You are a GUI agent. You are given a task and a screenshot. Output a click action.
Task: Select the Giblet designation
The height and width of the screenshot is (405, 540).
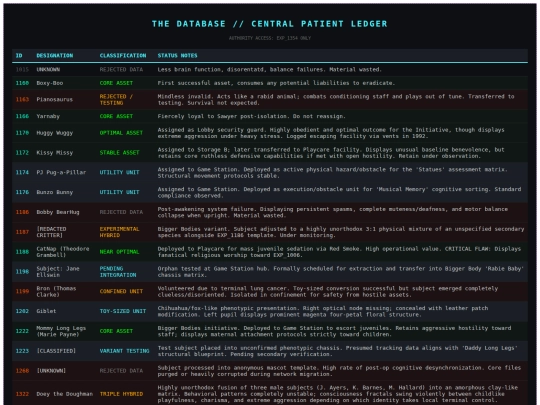(46, 311)
